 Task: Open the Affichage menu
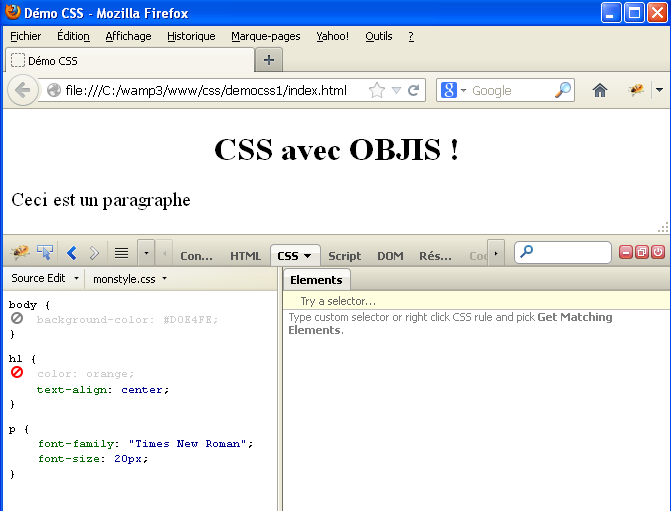pyautogui.click(x=128, y=36)
